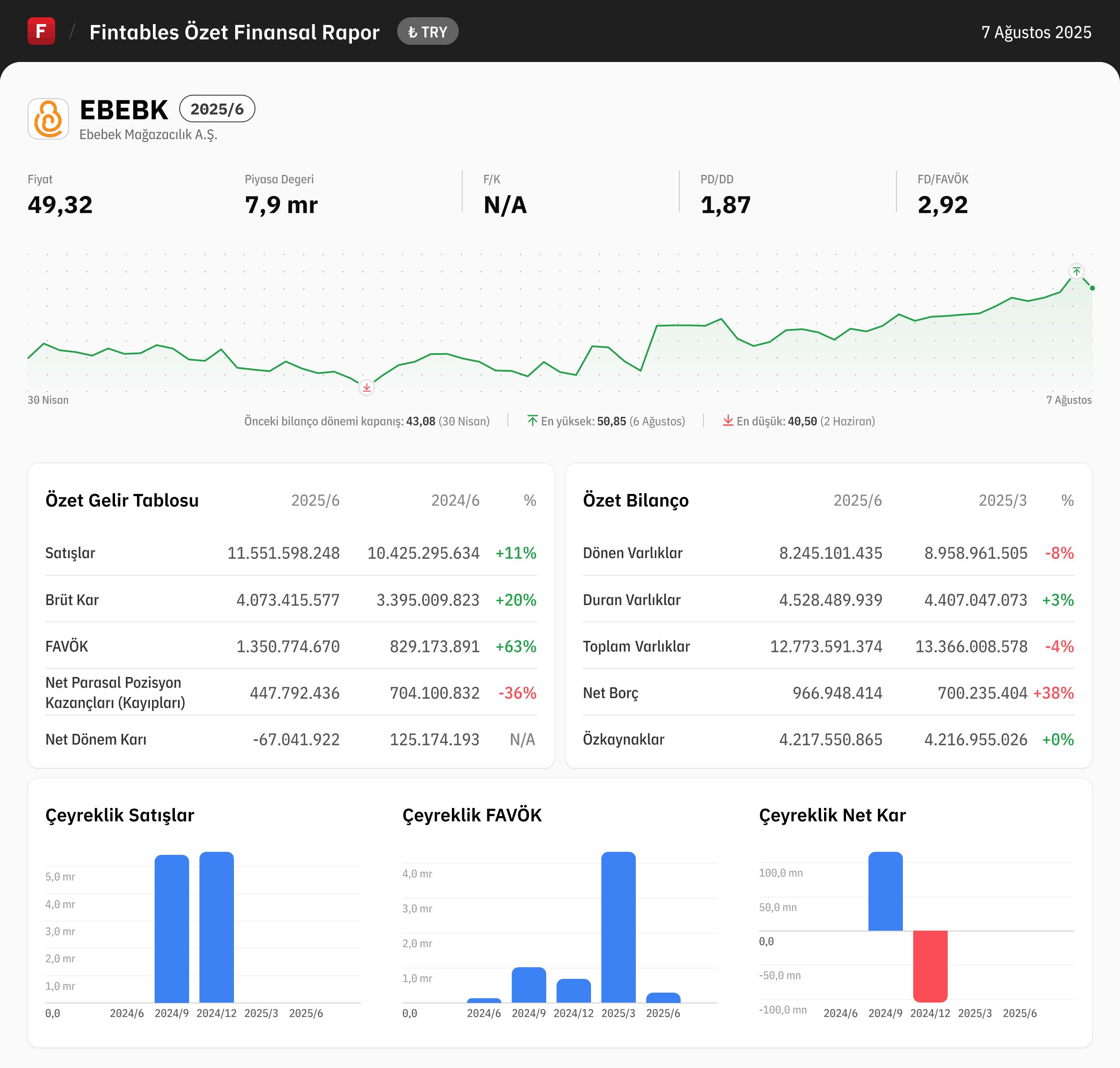Click the 2024/6 bar in Çeyreklik FAVÖK
1120x1068 pixels.
(484, 1000)
